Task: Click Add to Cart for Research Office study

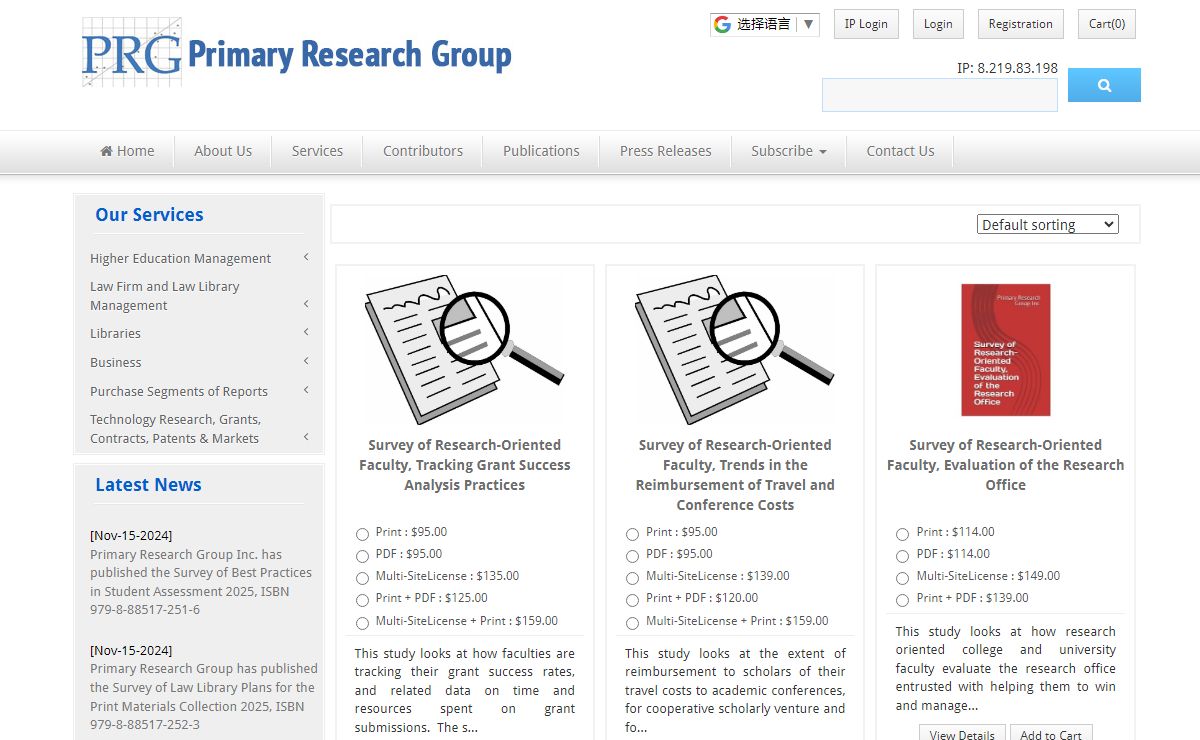Action: 1051,734
